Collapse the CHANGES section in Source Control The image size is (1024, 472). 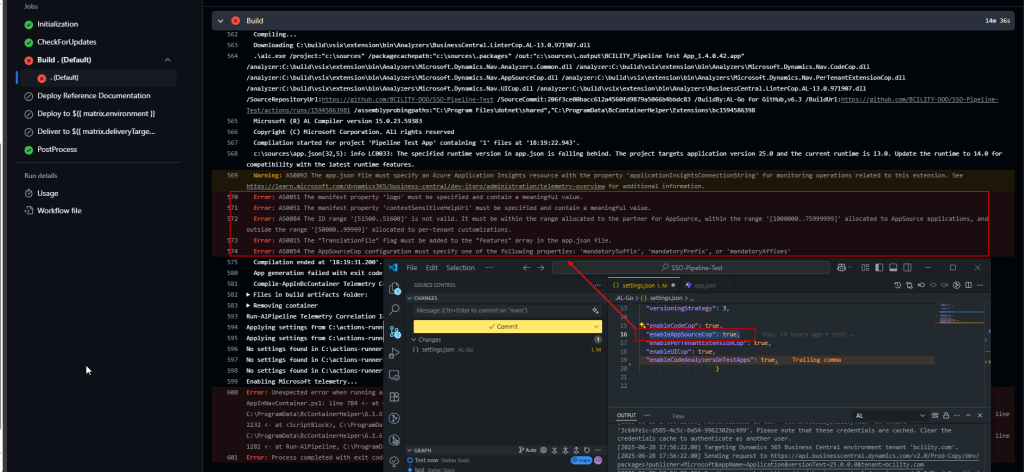[409, 298]
